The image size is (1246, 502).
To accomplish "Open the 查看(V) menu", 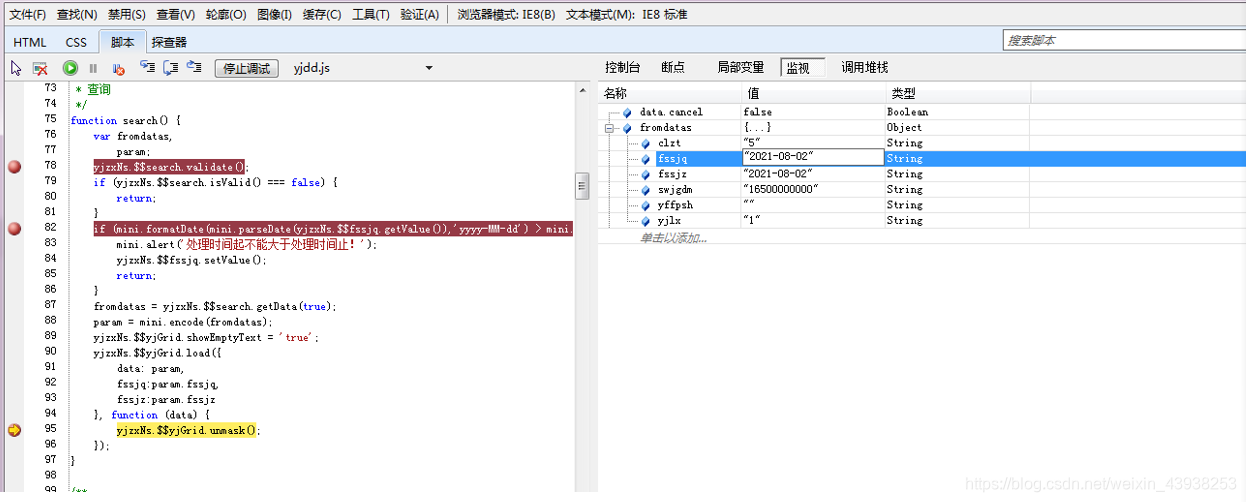I will pos(176,15).
